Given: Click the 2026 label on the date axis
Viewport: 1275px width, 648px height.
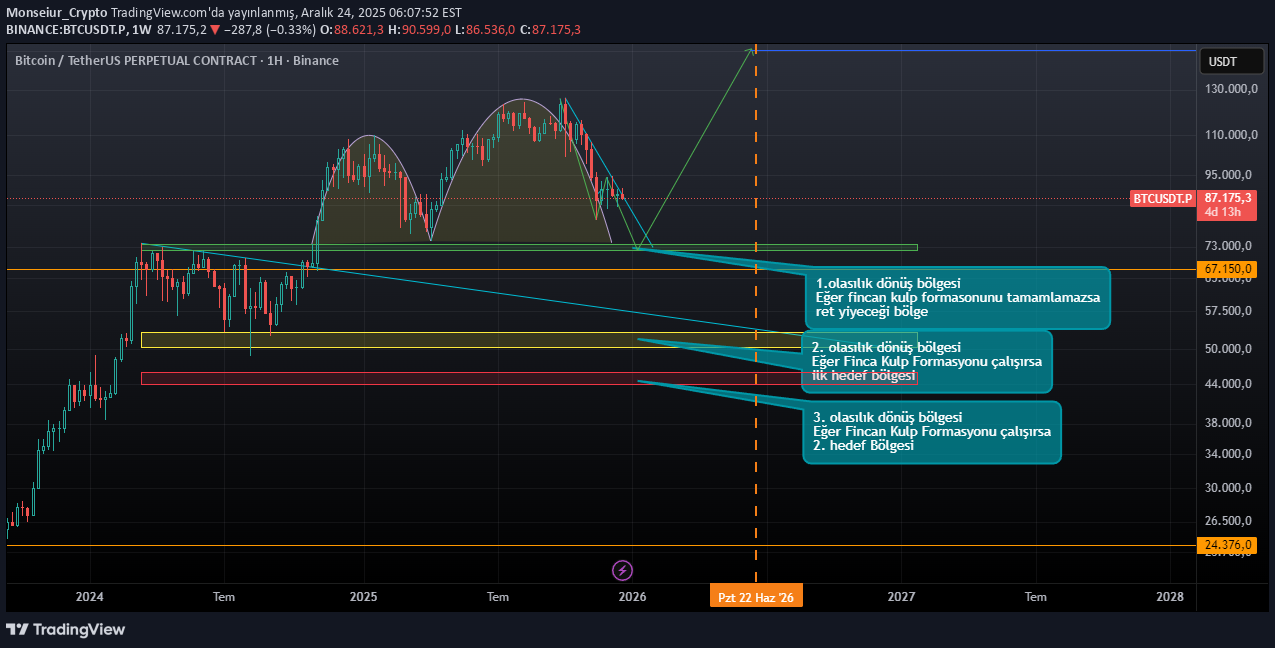Looking at the screenshot, I should pyautogui.click(x=631, y=596).
